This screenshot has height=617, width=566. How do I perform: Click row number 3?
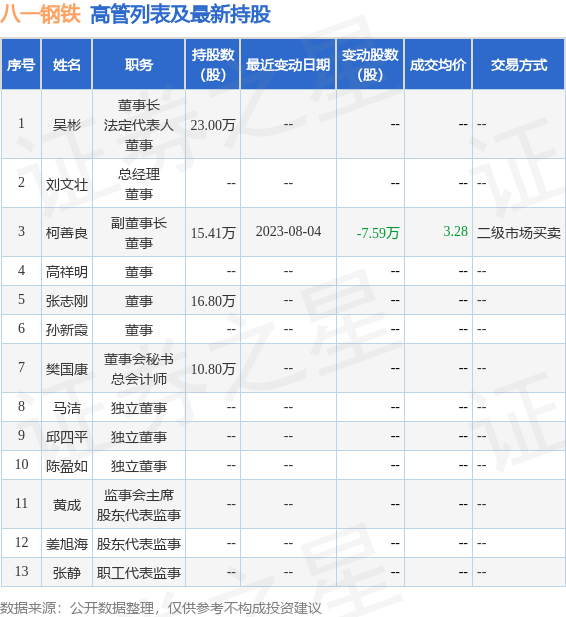tap(21, 231)
